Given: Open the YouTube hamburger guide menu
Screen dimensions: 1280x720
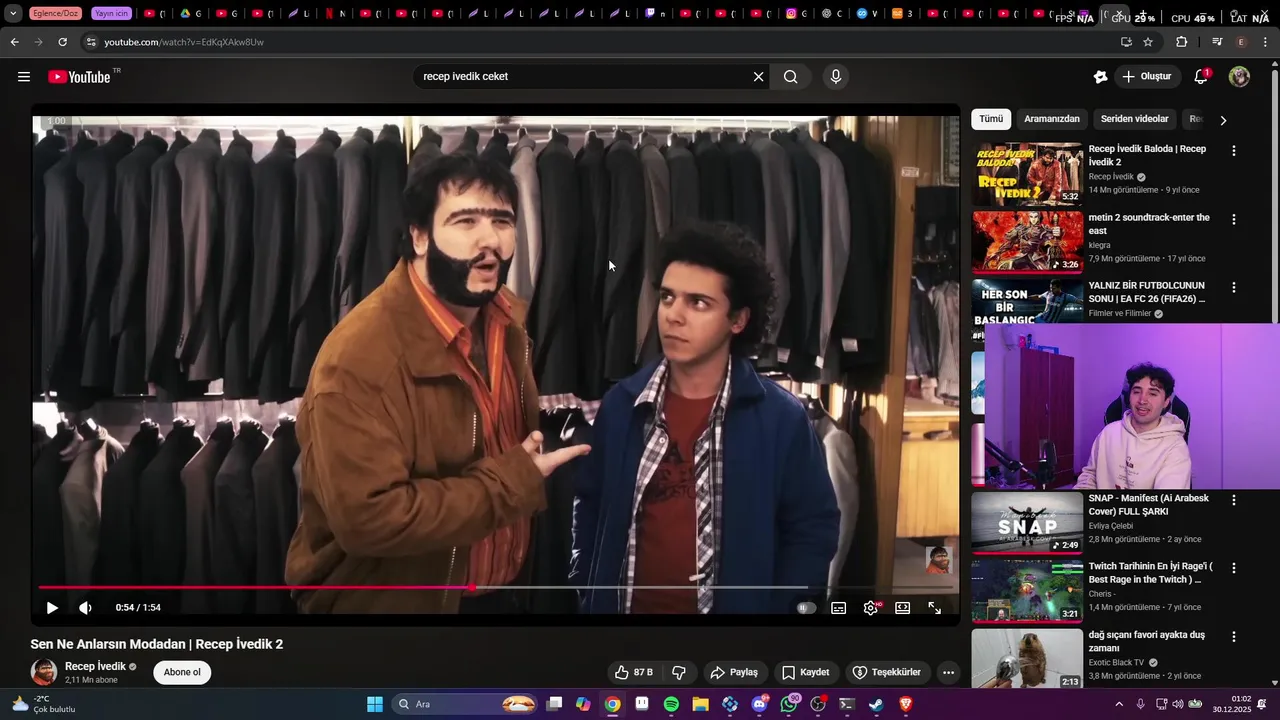Looking at the screenshot, I should [24, 77].
